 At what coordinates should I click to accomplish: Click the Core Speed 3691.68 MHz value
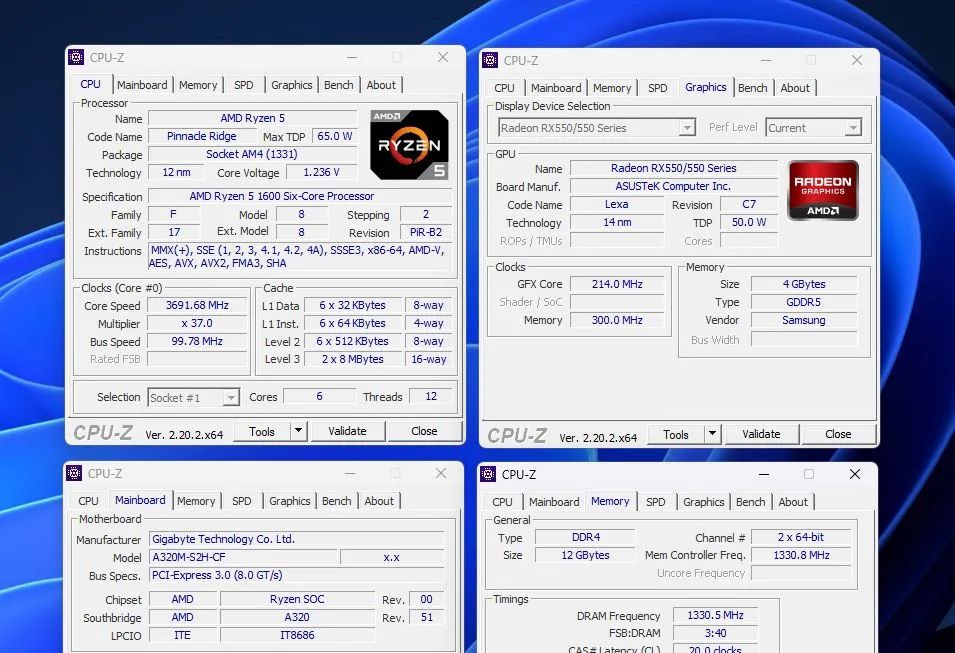coord(197,305)
